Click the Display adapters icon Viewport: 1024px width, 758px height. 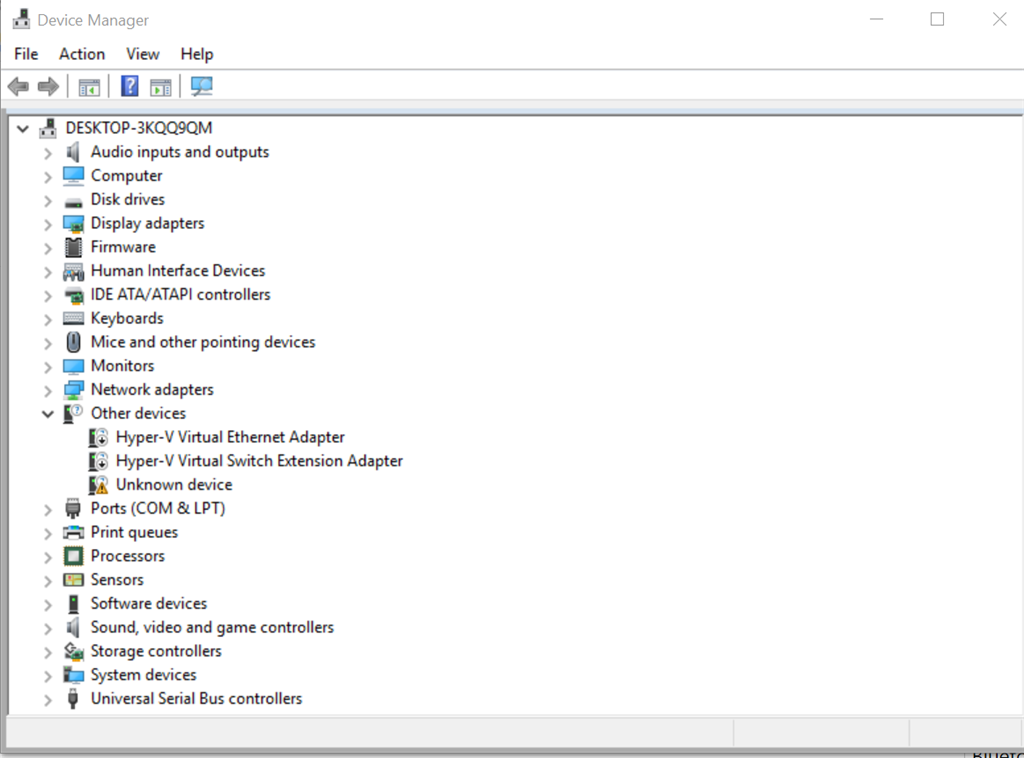click(x=73, y=224)
